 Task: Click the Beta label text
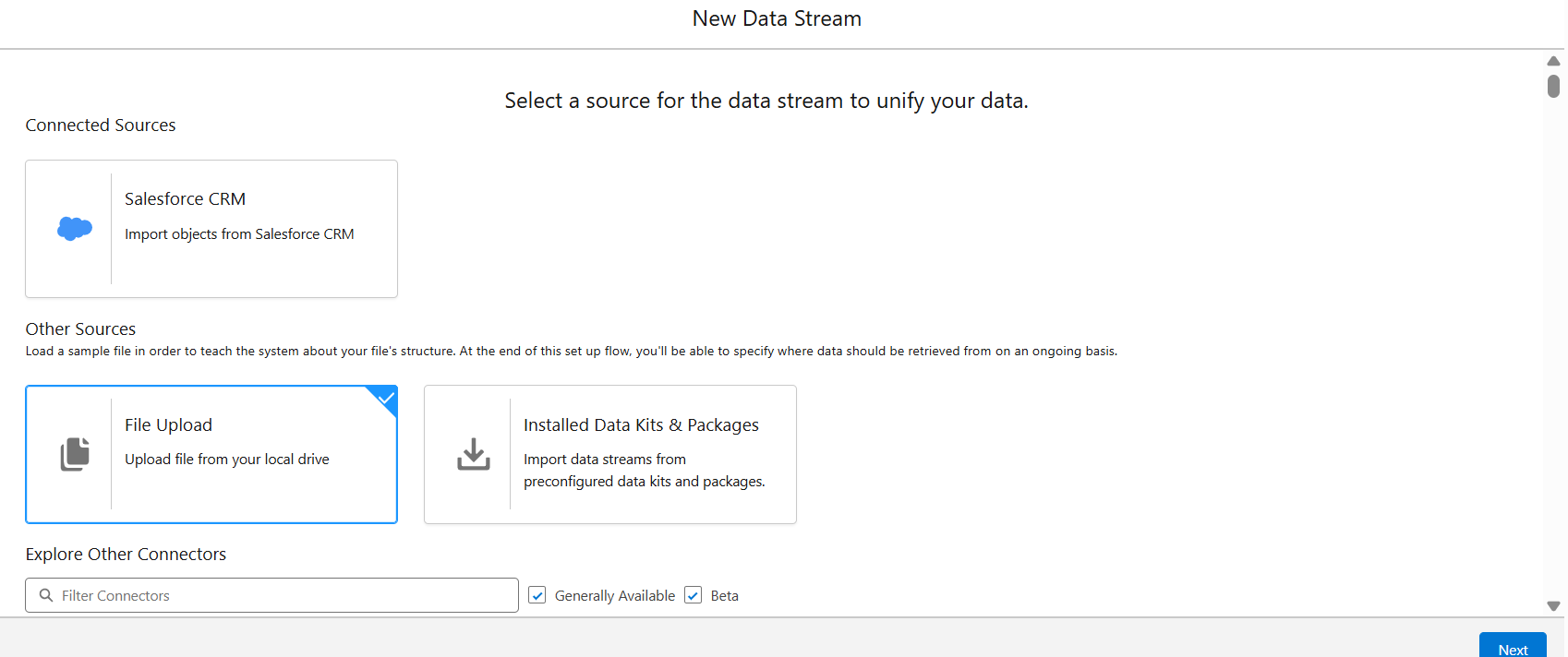(x=724, y=596)
